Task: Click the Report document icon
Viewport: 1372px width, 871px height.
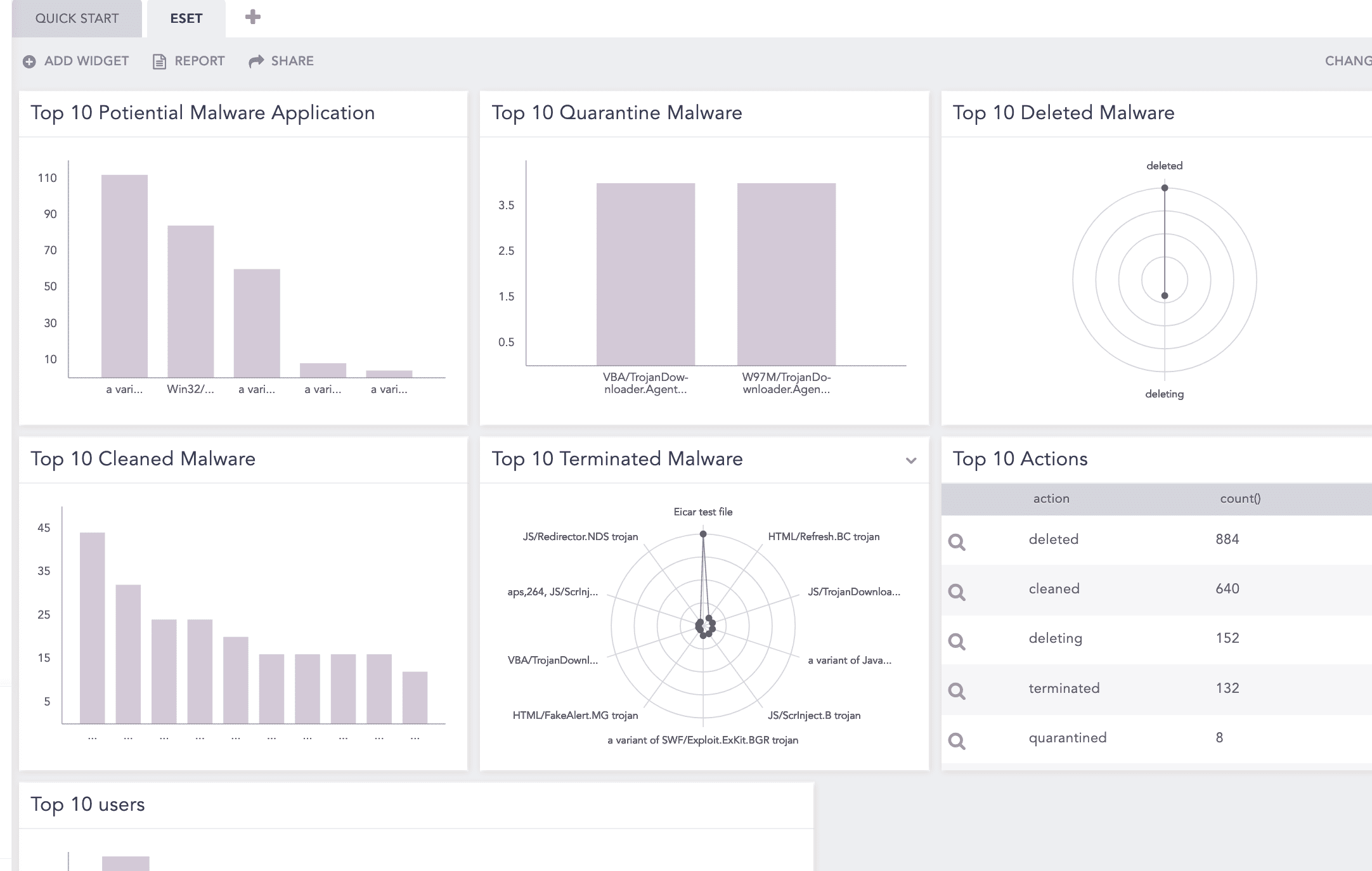Action: [159, 61]
